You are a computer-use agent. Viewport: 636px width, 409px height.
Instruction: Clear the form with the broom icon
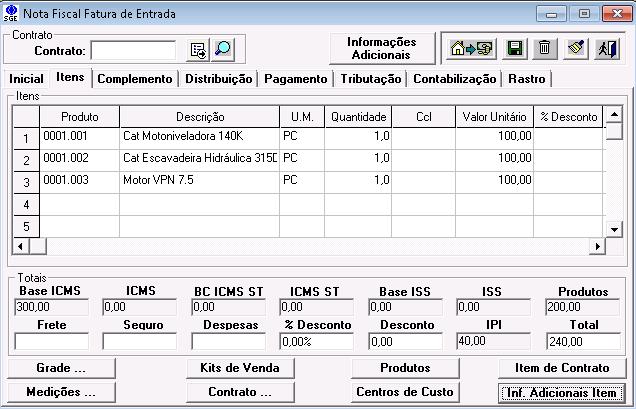tap(576, 48)
